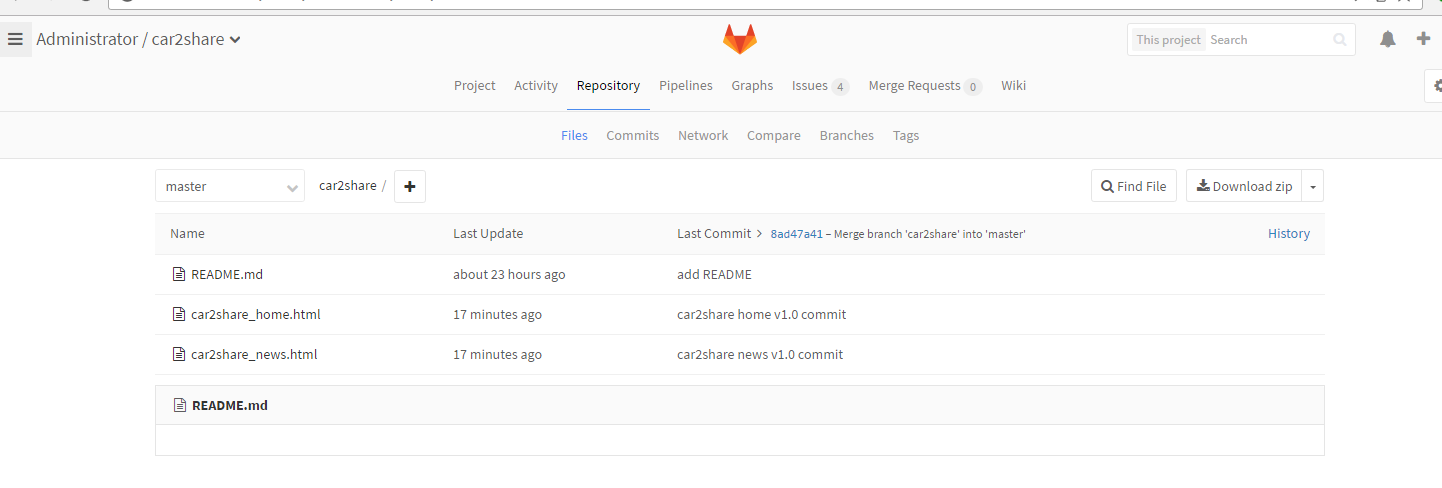Expand the master branch selector
The height and width of the screenshot is (488, 1442).
click(x=230, y=186)
